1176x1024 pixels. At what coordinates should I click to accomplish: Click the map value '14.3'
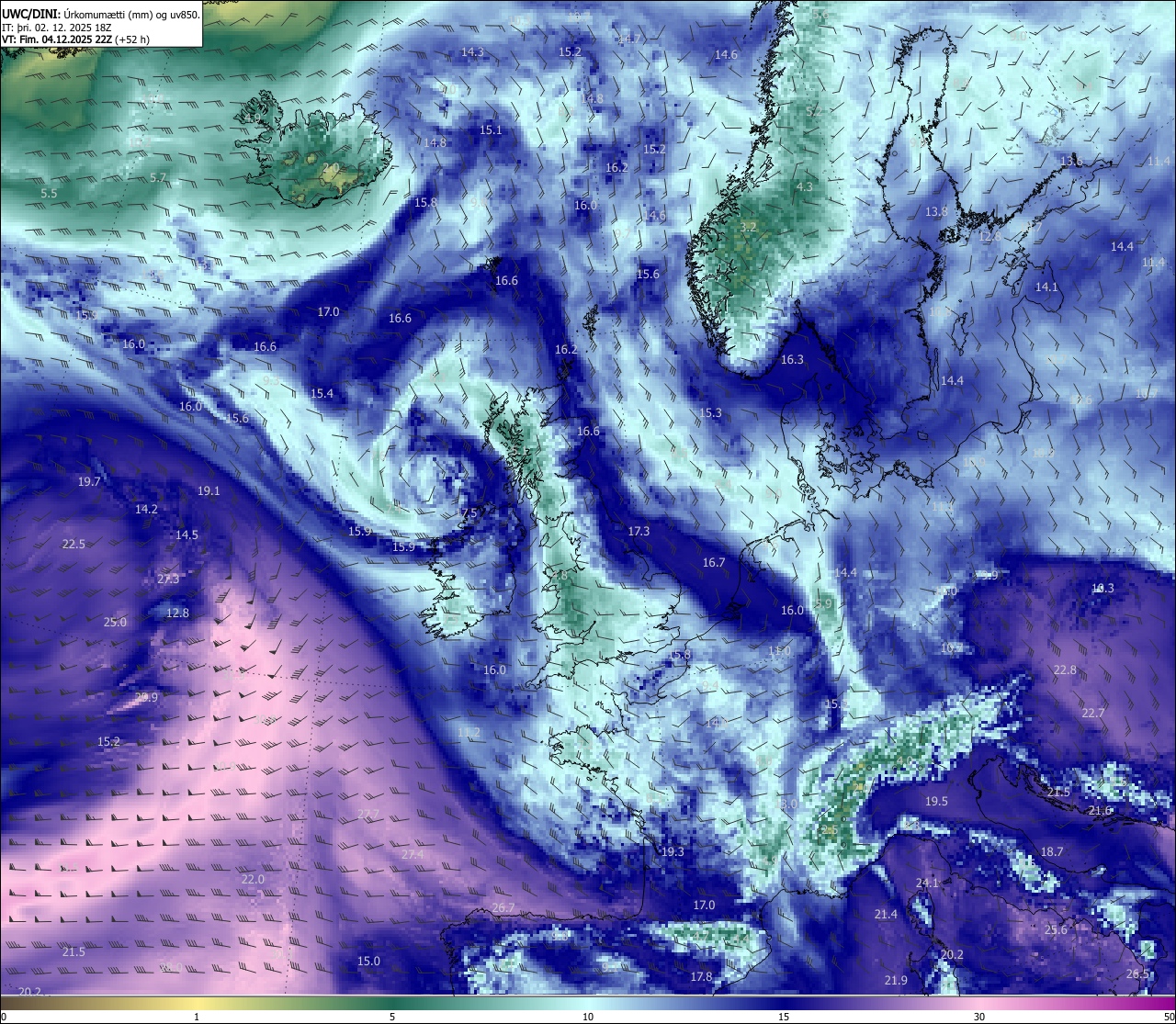click(x=472, y=52)
